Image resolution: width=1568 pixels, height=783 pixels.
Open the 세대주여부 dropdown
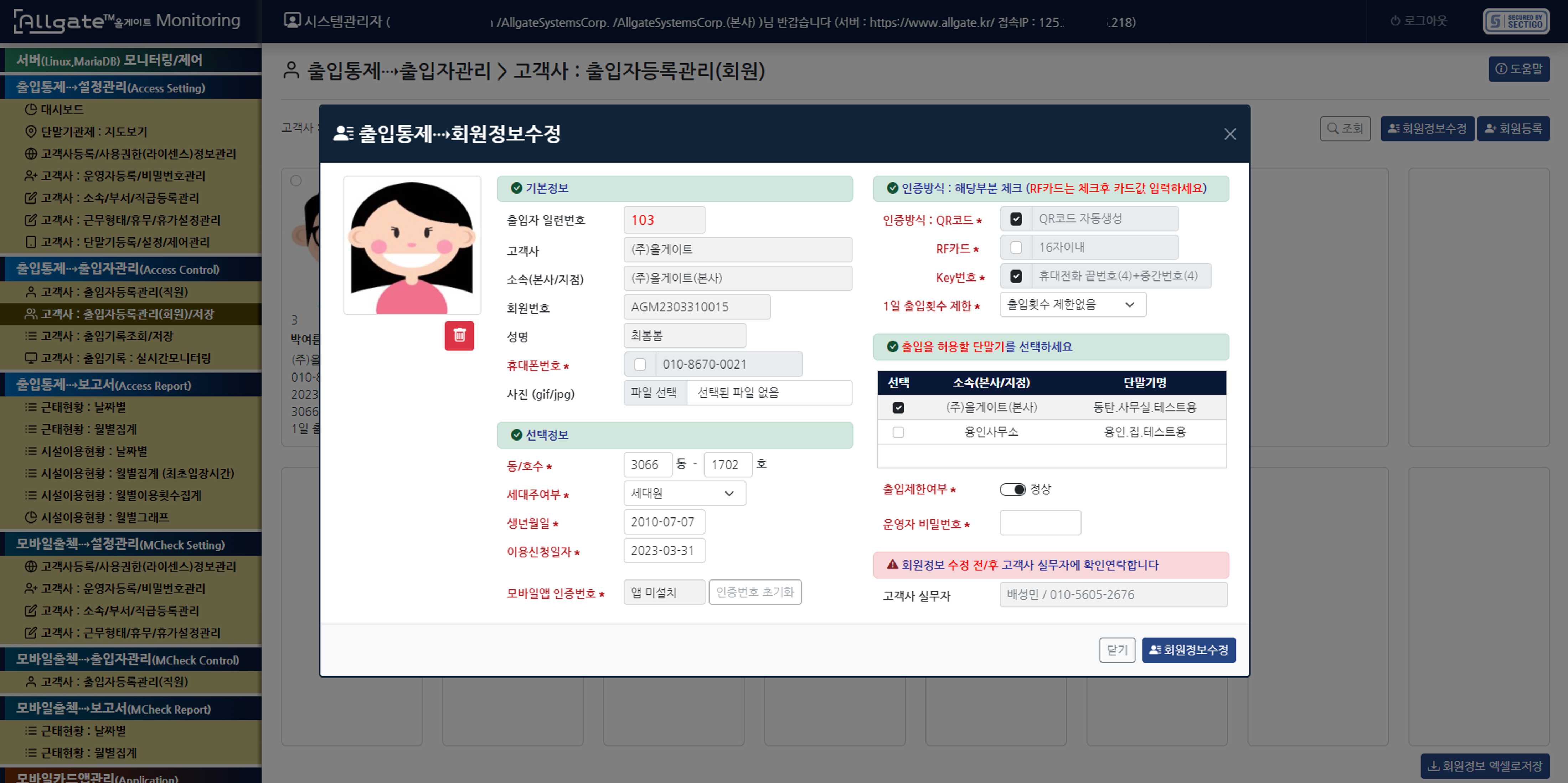point(684,493)
